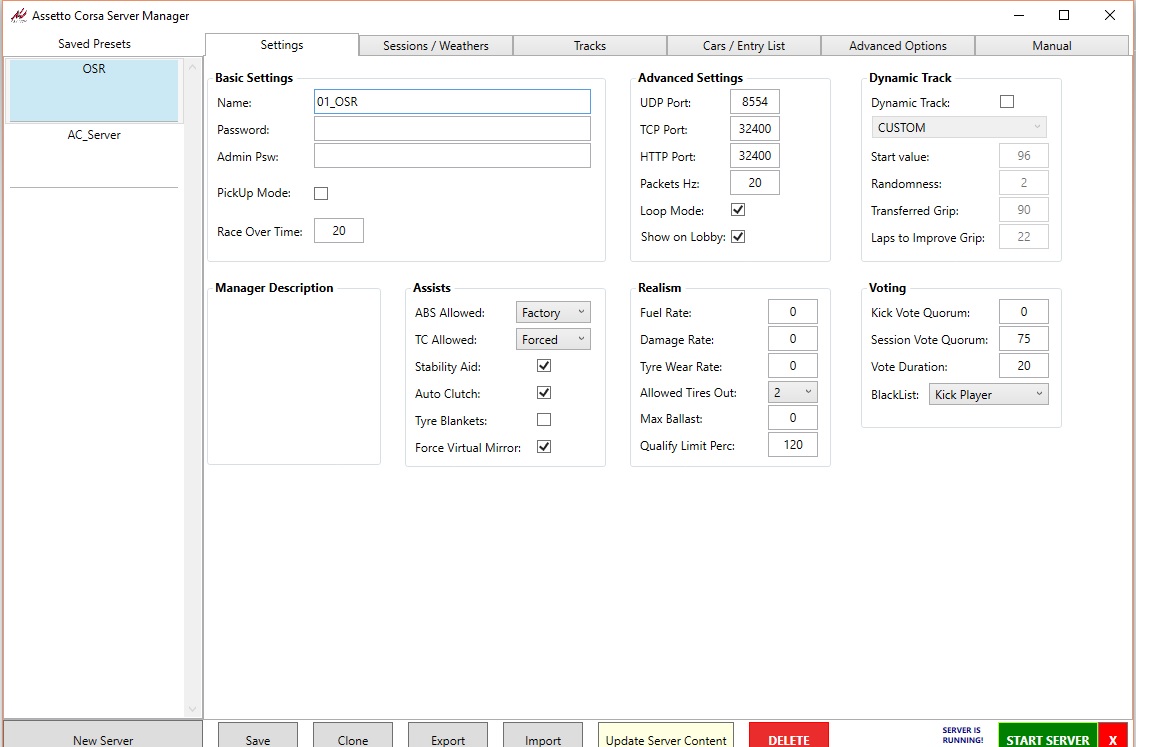Go to the Advanced Options tab
The height and width of the screenshot is (747, 1152).
[x=898, y=46]
